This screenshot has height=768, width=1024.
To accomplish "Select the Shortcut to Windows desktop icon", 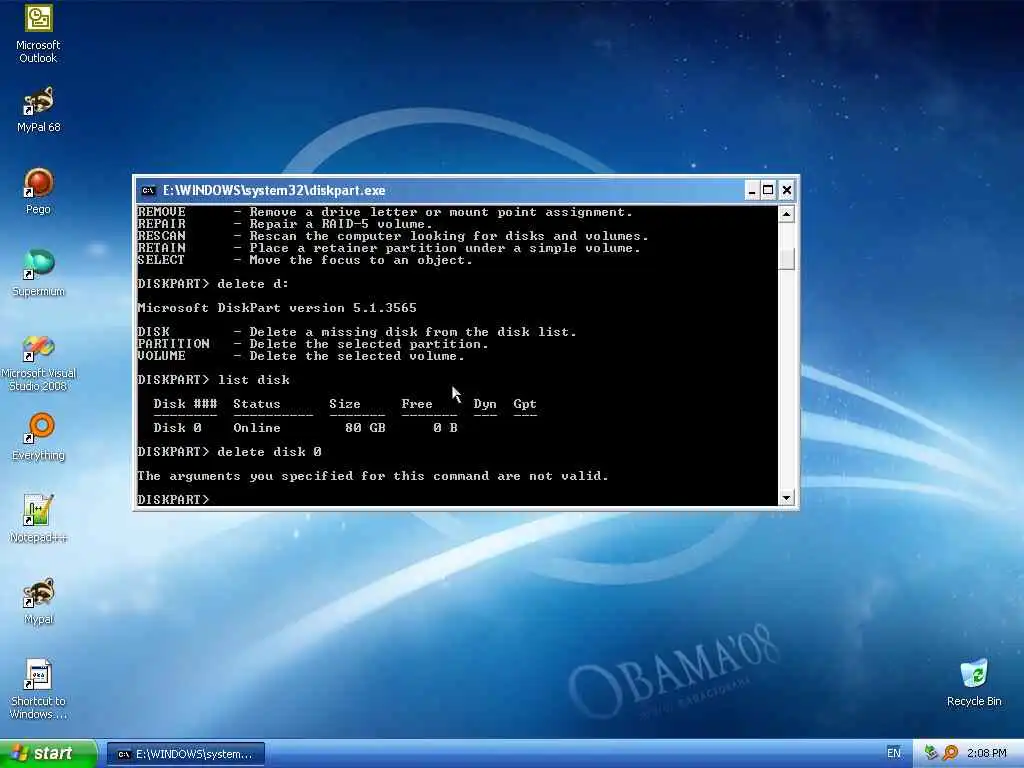I will tap(38, 690).
